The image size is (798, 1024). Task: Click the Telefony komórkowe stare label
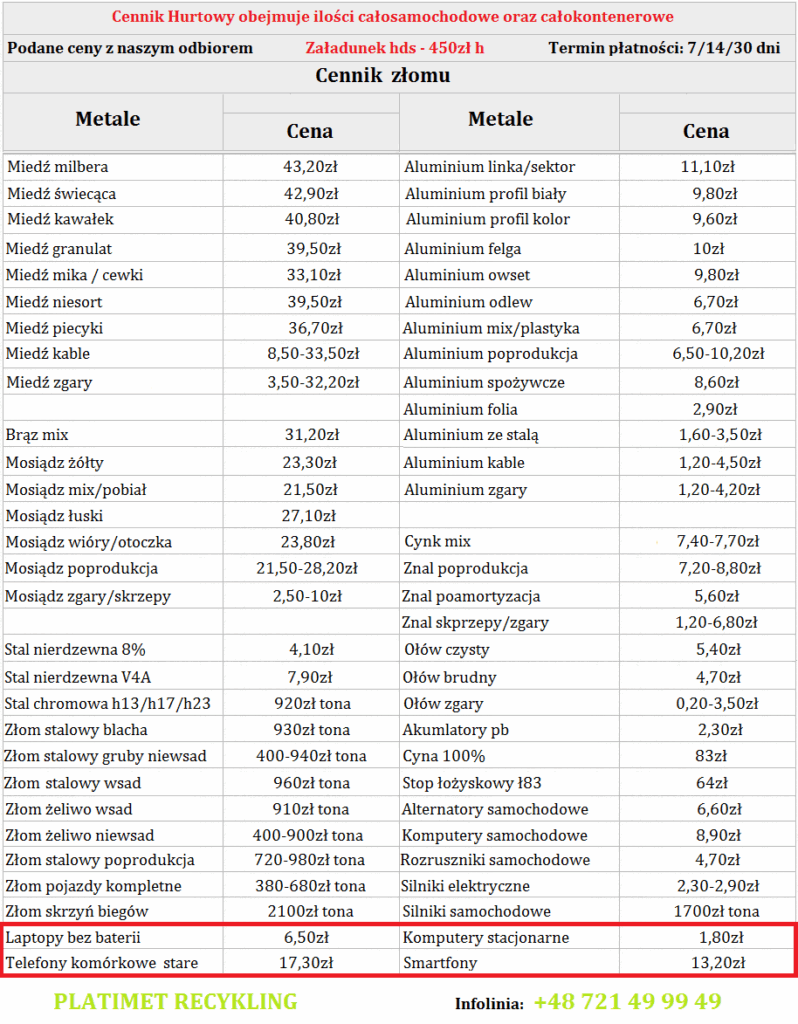[x=102, y=962]
